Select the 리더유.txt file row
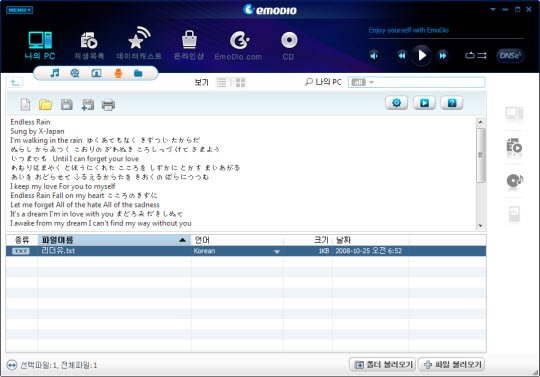This screenshot has width=540, height=377. pos(246,251)
